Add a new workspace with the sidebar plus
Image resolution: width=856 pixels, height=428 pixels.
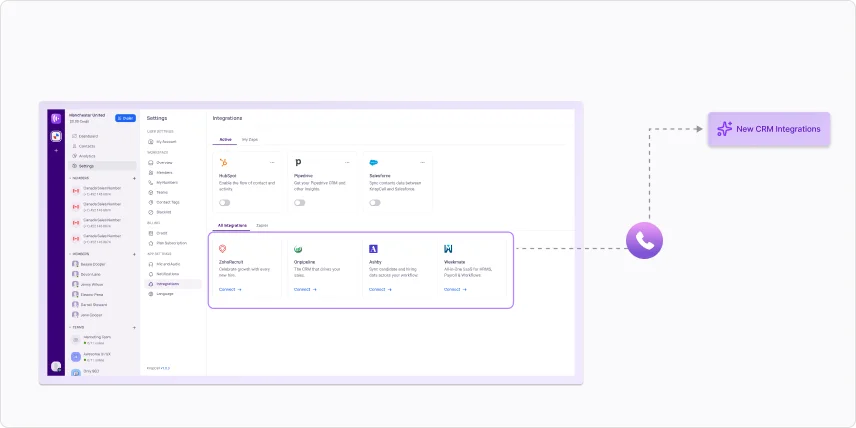point(56,150)
